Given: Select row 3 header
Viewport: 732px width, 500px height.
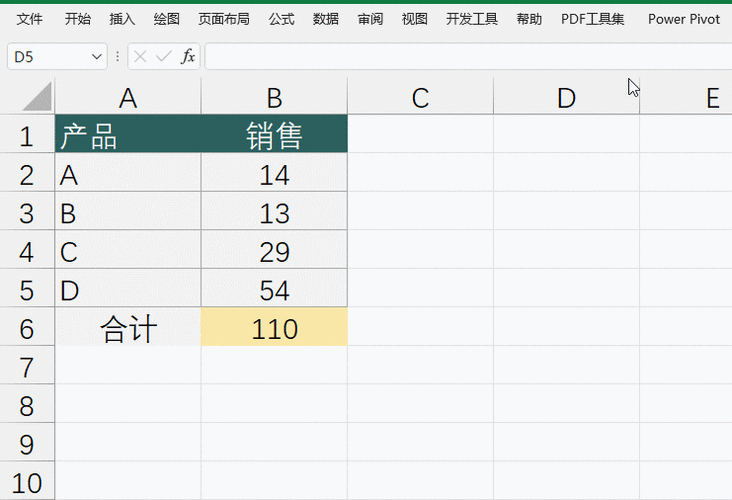Looking at the screenshot, I should (27, 211).
